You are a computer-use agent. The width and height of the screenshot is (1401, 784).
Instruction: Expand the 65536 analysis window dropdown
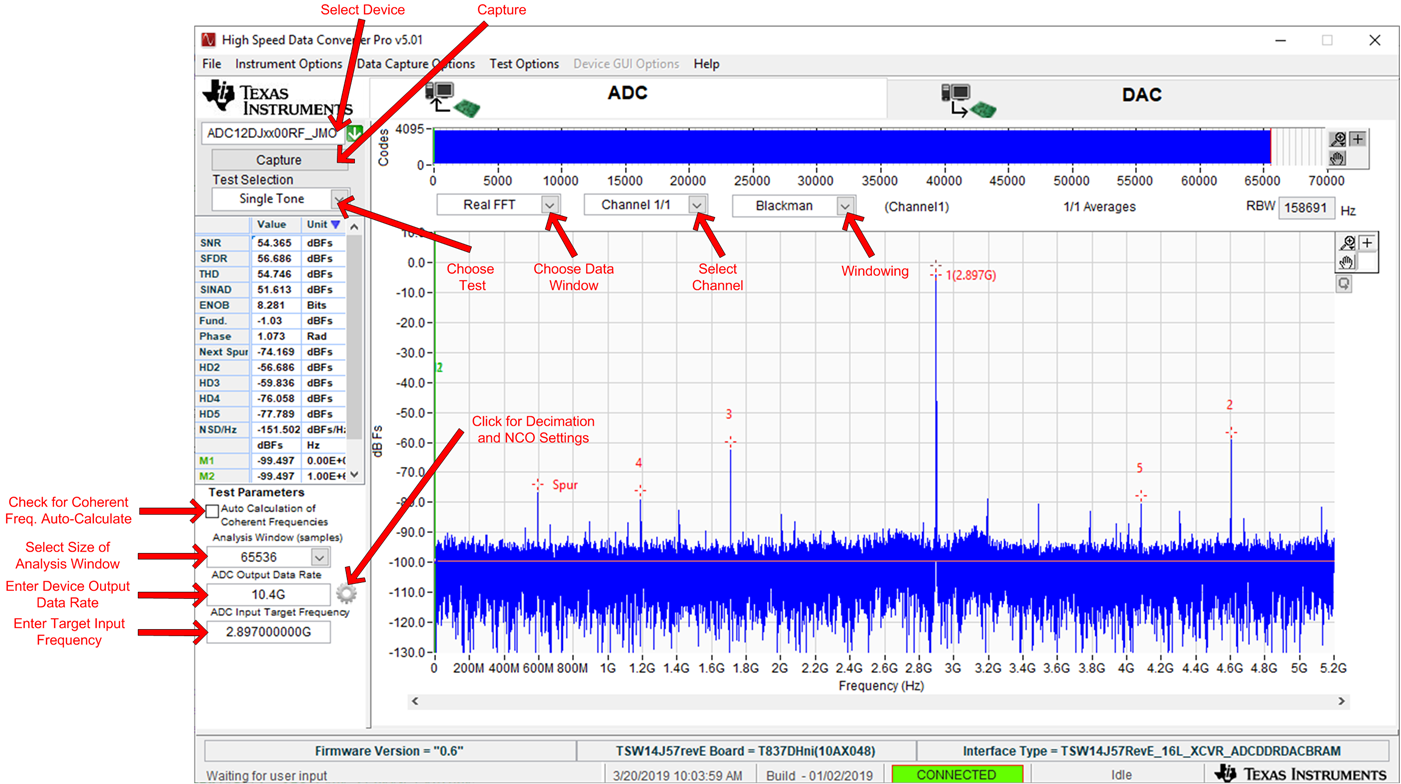click(319, 557)
